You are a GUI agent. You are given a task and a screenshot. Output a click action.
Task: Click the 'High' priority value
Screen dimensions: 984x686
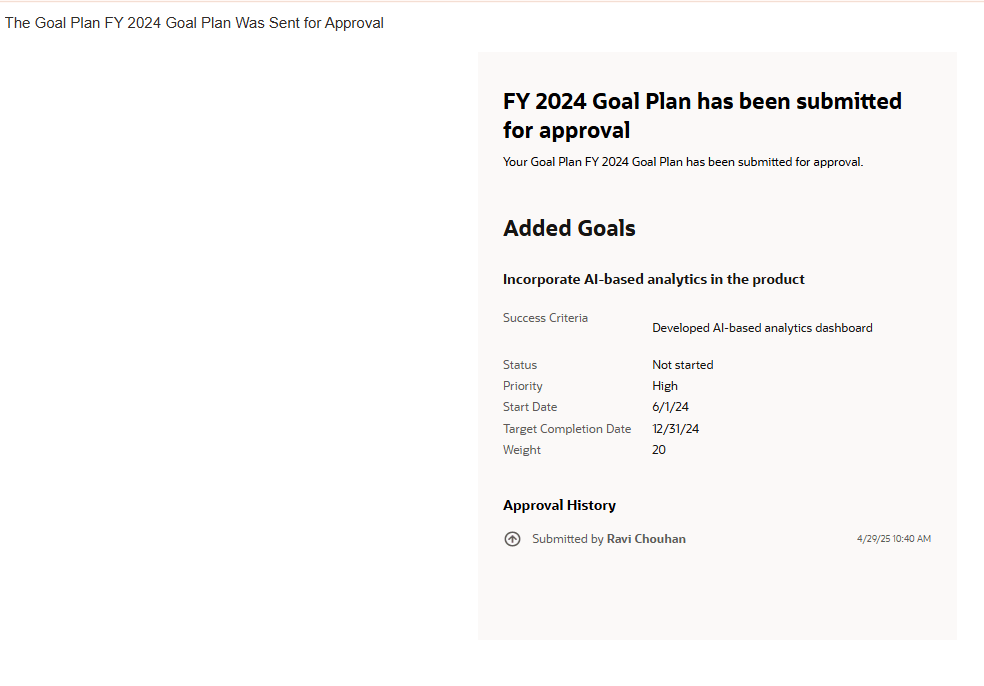665,386
